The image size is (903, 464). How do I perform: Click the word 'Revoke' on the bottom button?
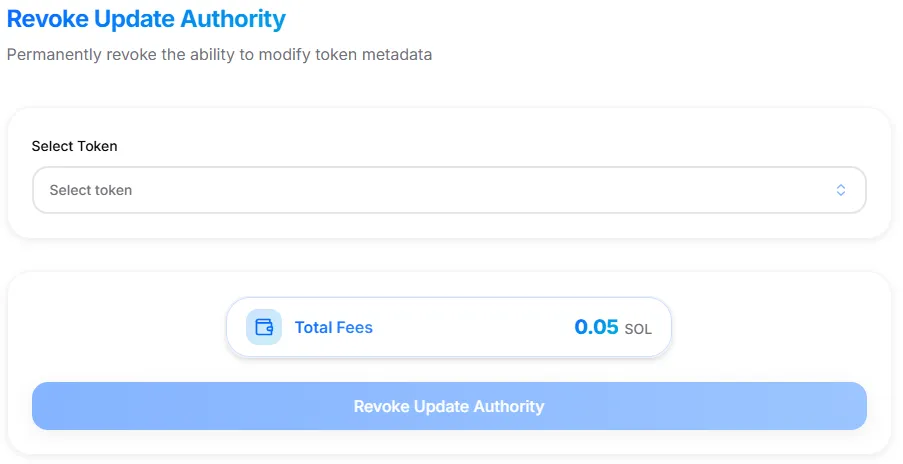coord(381,406)
